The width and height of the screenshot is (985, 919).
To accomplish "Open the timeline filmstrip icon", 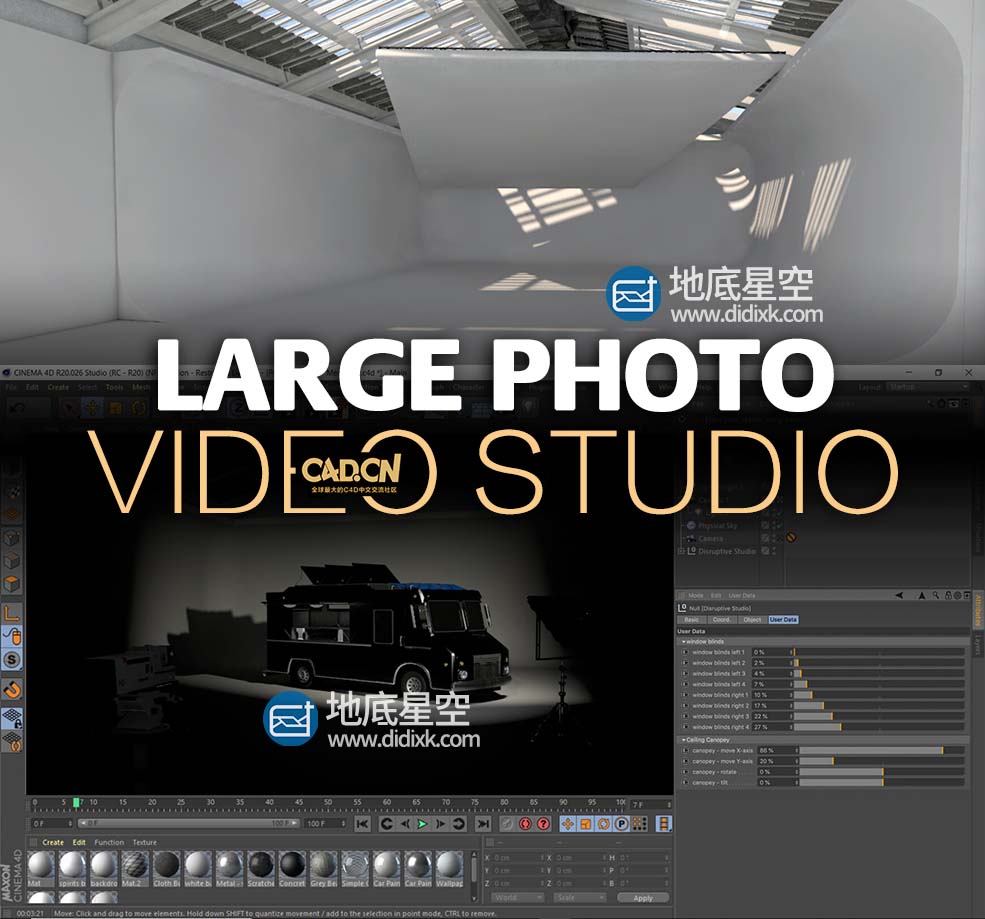I will pyautogui.click(x=663, y=824).
